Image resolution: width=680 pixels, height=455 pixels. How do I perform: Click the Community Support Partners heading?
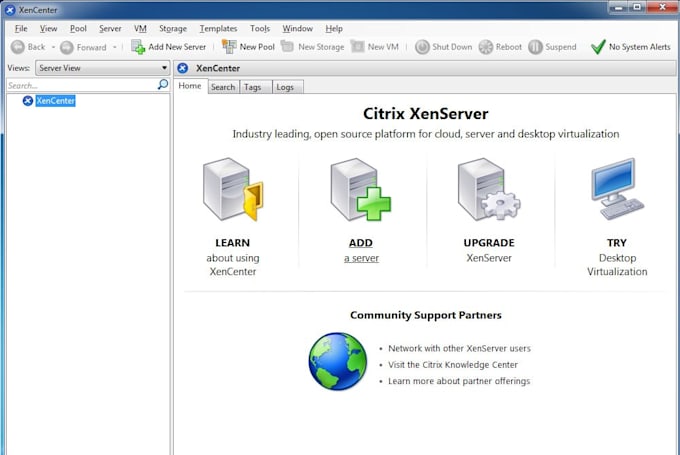pos(425,315)
